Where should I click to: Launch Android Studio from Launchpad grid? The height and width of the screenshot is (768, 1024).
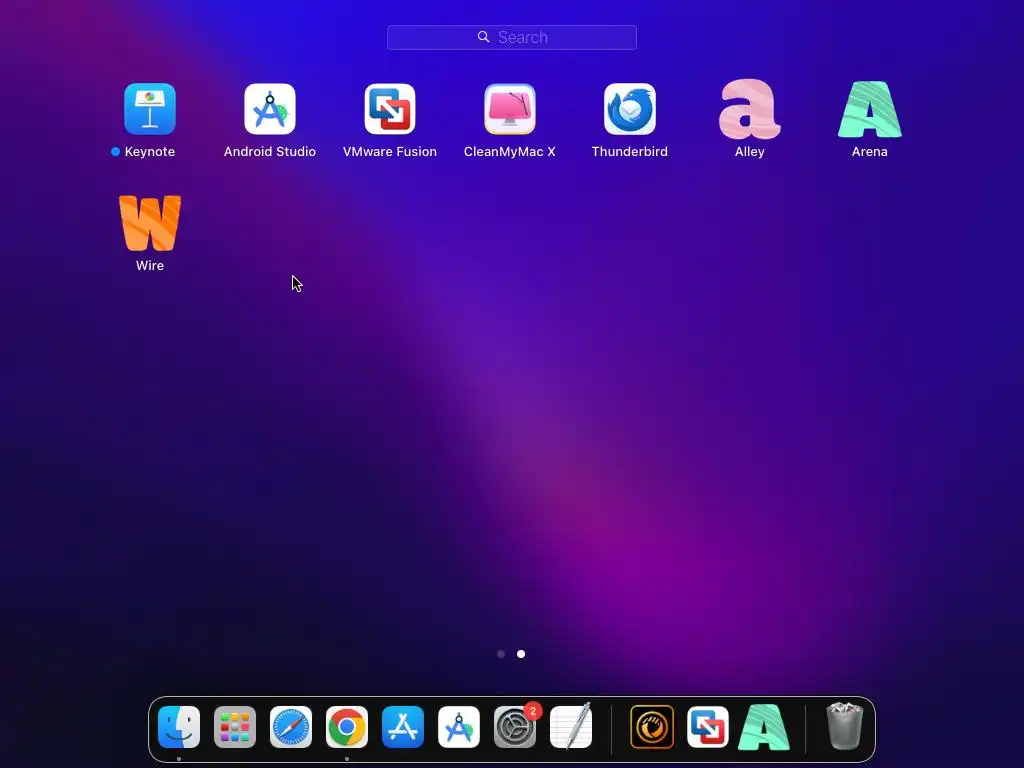coord(270,109)
